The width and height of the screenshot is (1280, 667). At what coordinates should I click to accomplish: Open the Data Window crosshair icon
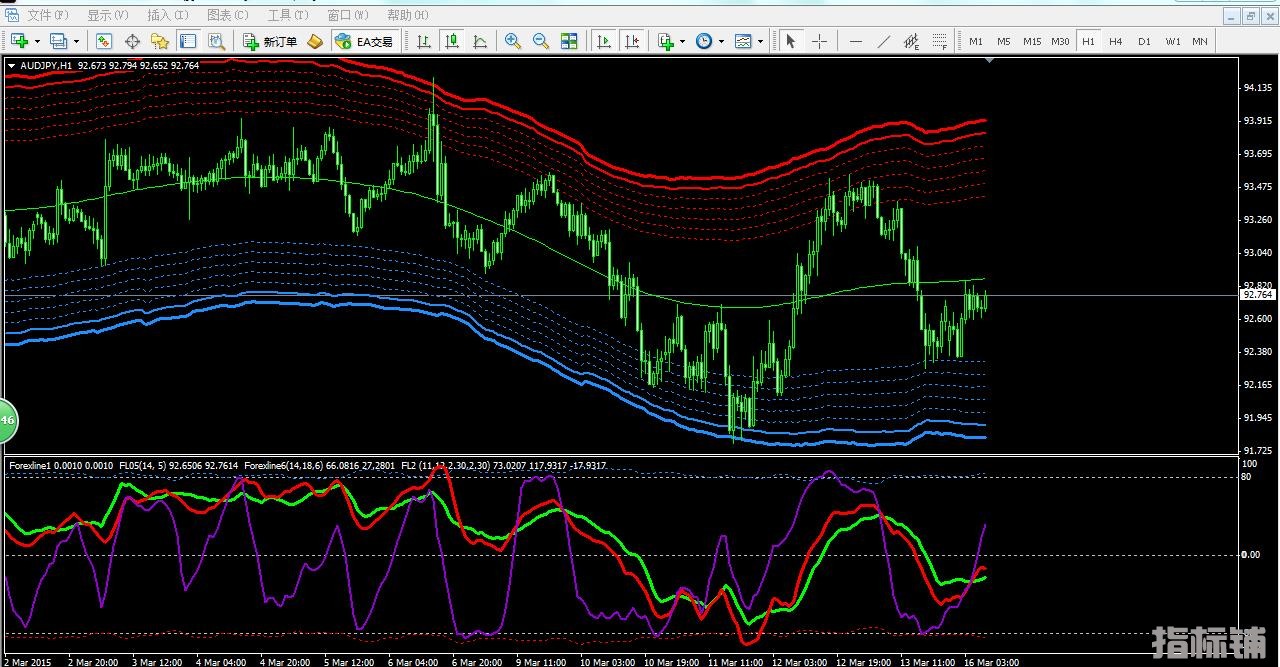pyautogui.click(x=131, y=41)
